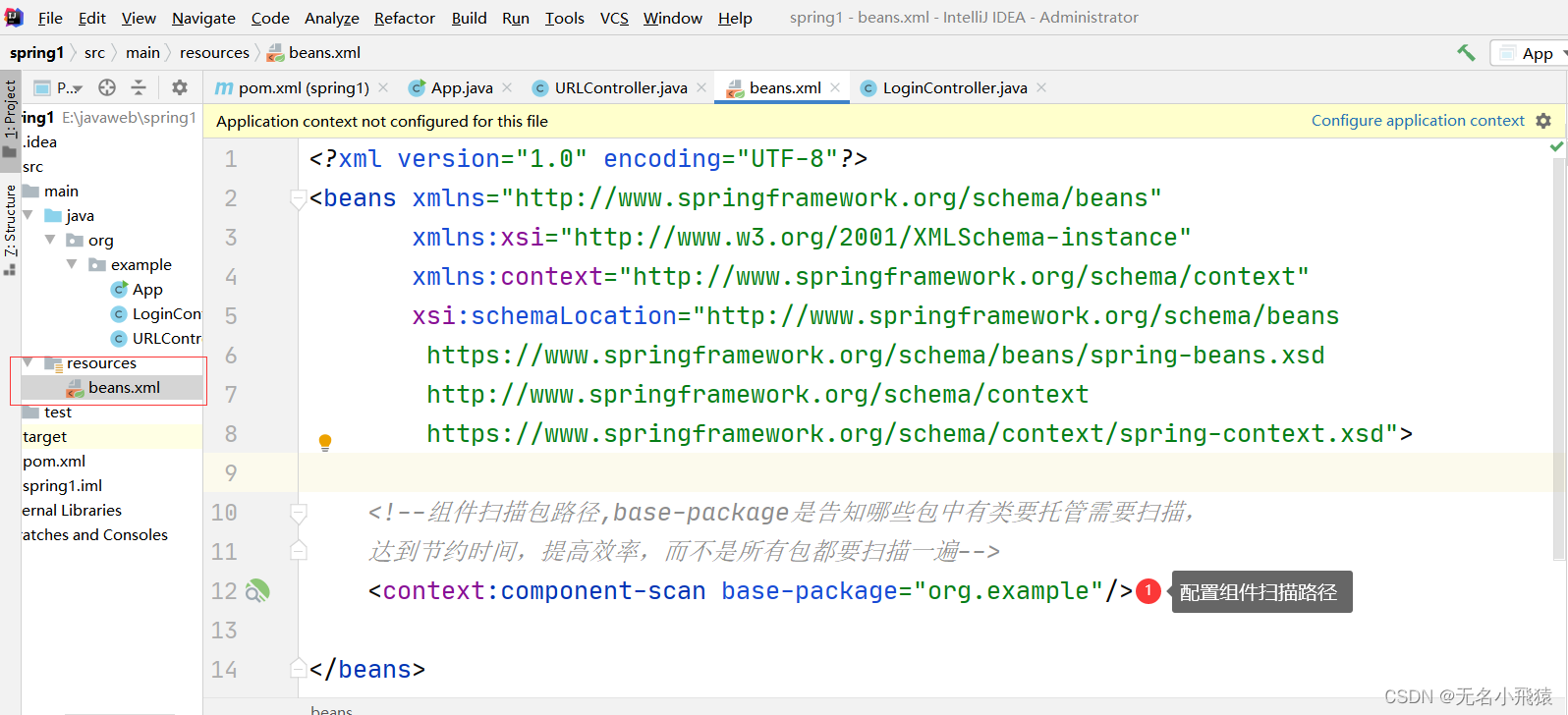Open the Tools menu
Image resolution: width=1568 pixels, height=715 pixels.
pyautogui.click(x=565, y=18)
